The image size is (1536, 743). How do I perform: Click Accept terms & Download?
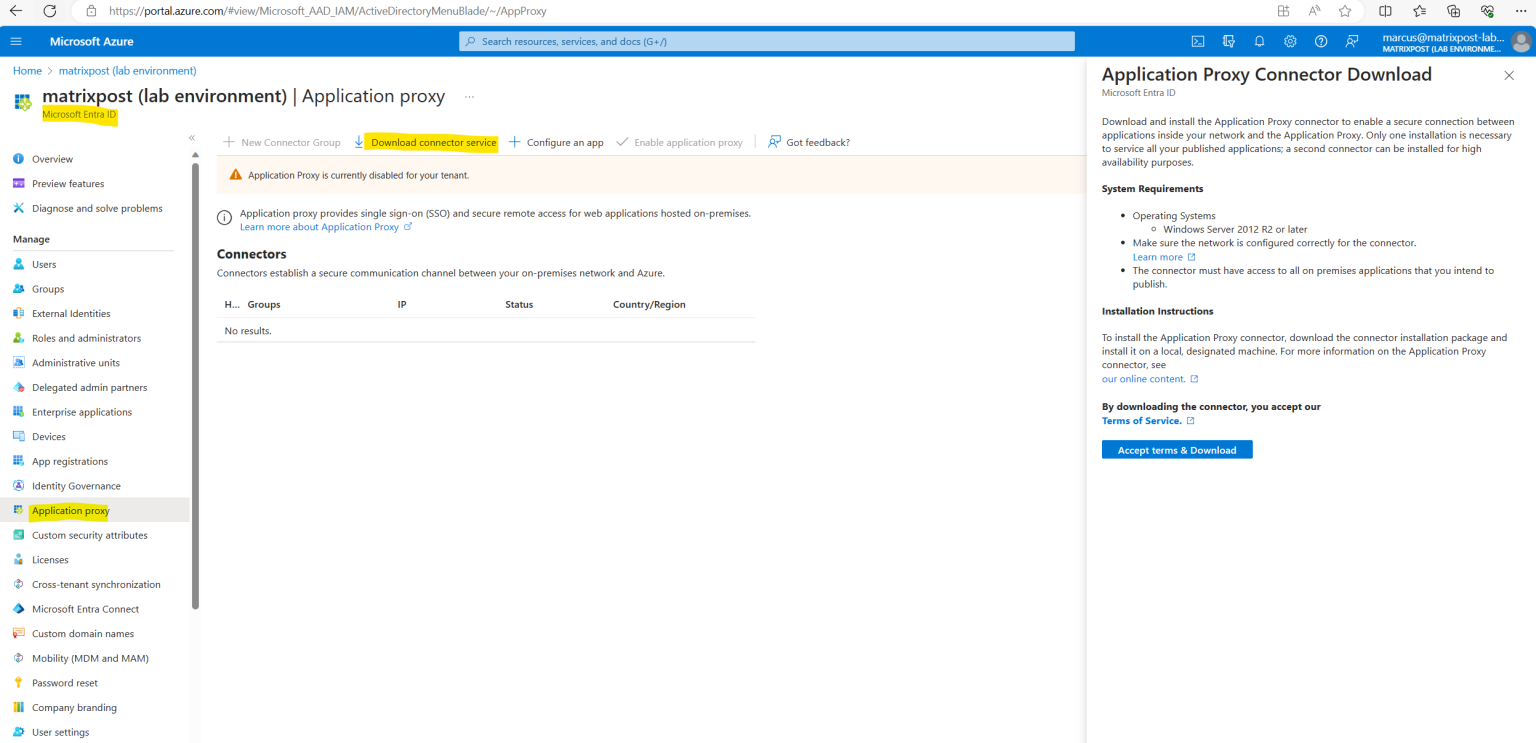coord(1176,449)
